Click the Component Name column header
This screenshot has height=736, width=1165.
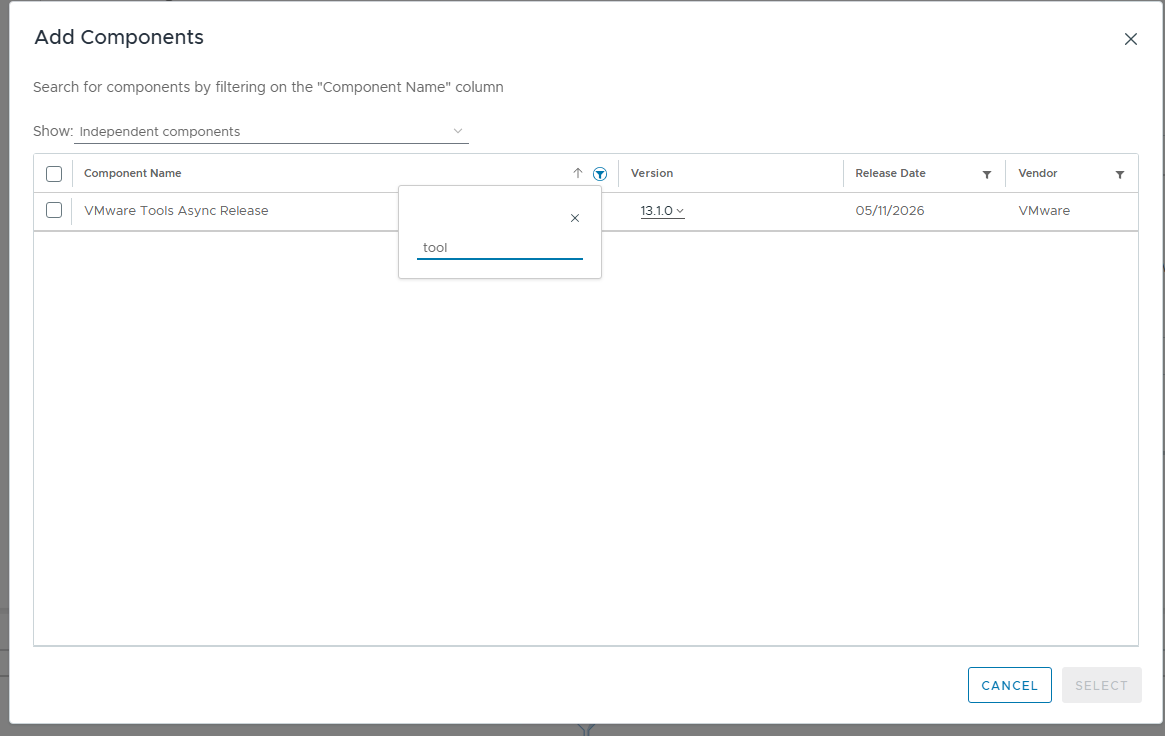(x=132, y=173)
